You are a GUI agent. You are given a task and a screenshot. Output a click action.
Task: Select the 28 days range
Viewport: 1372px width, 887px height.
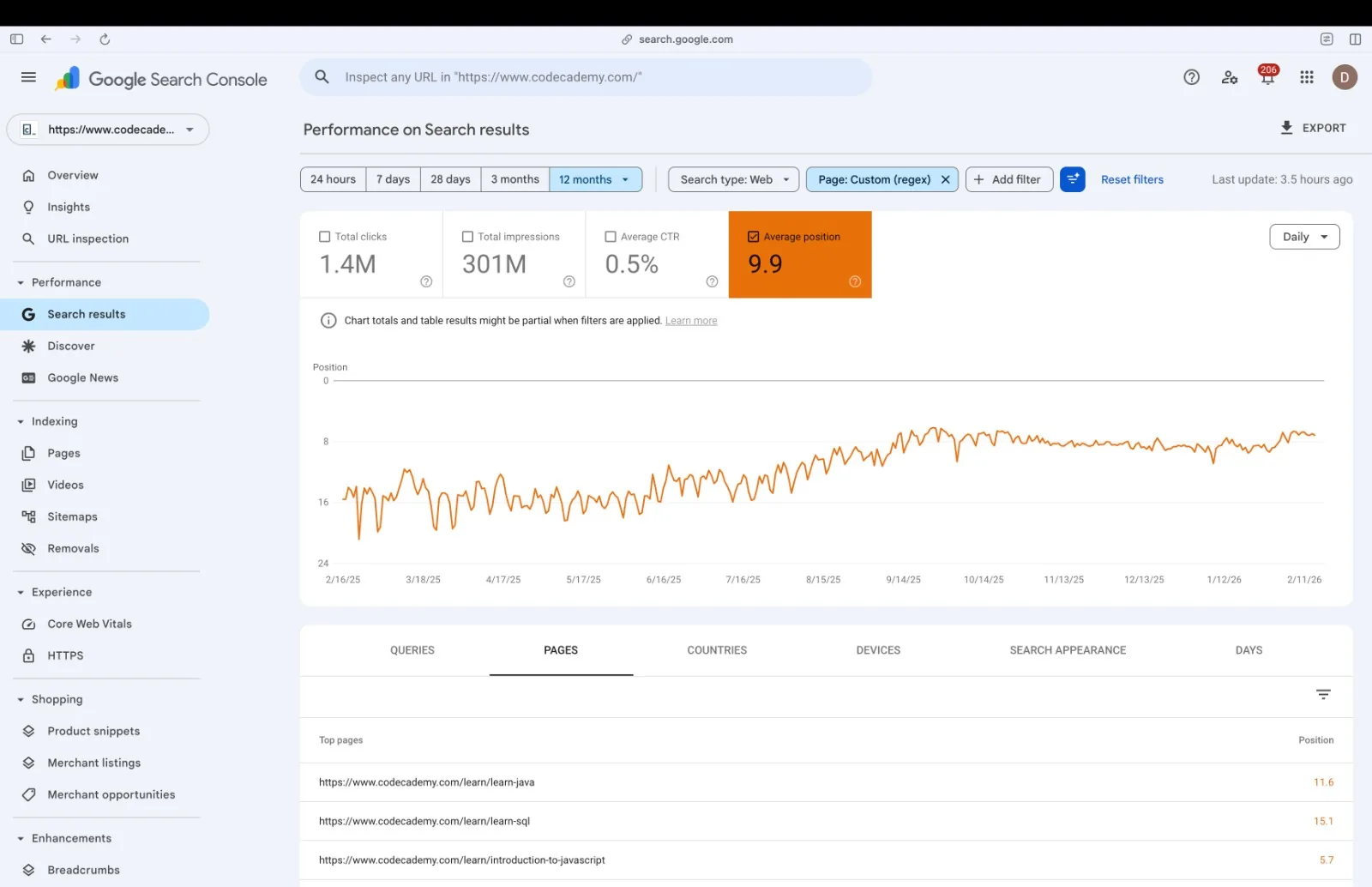[450, 179]
